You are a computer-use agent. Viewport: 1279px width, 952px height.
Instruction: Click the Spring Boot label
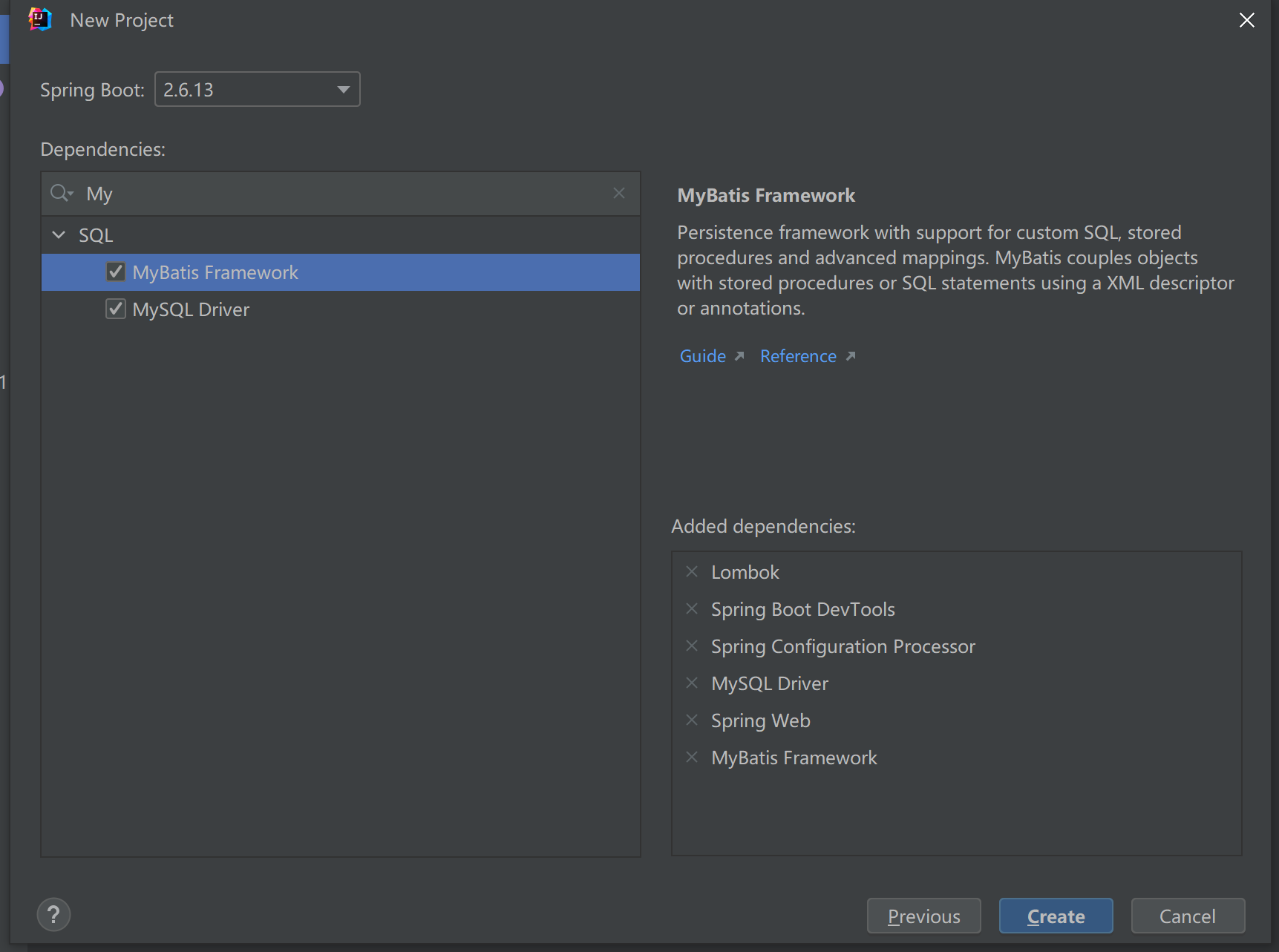[x=92, y=90]
